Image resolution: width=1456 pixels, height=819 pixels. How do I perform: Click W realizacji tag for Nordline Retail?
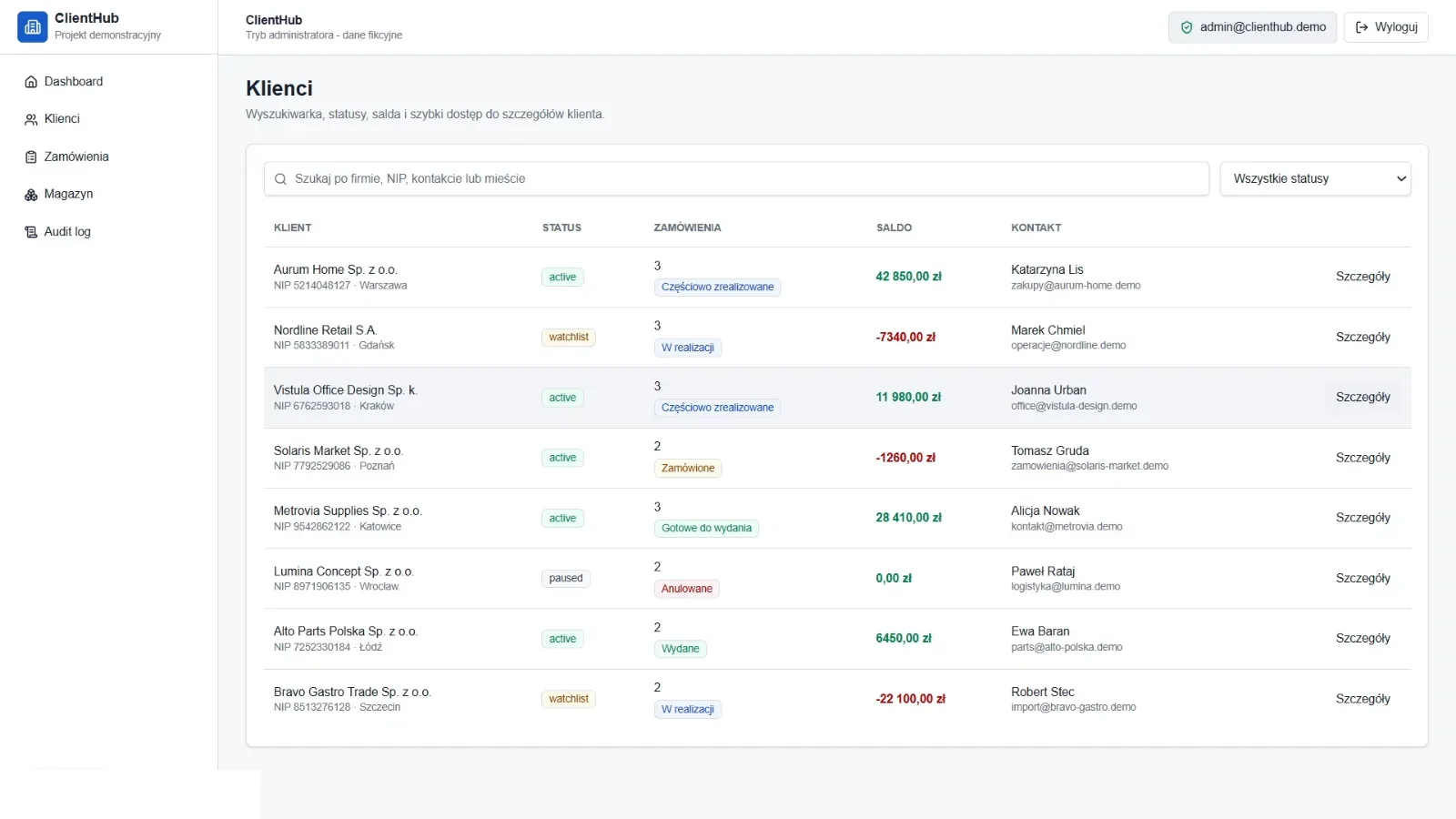point(687,348)
